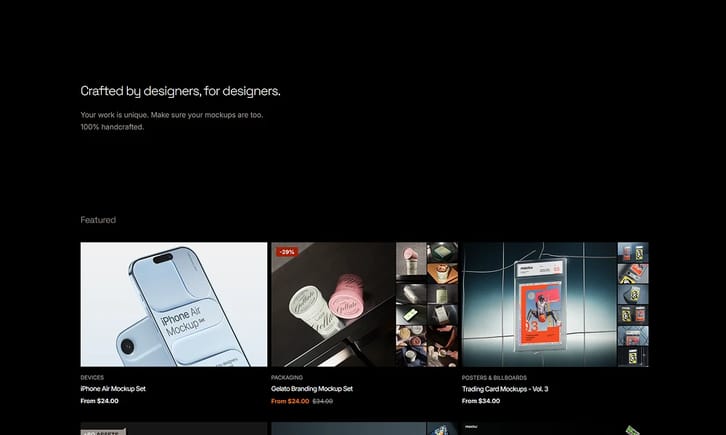This screenshot has height=435, width=726.
Task: Click the Featured section heading
Action: click(98, 220)
